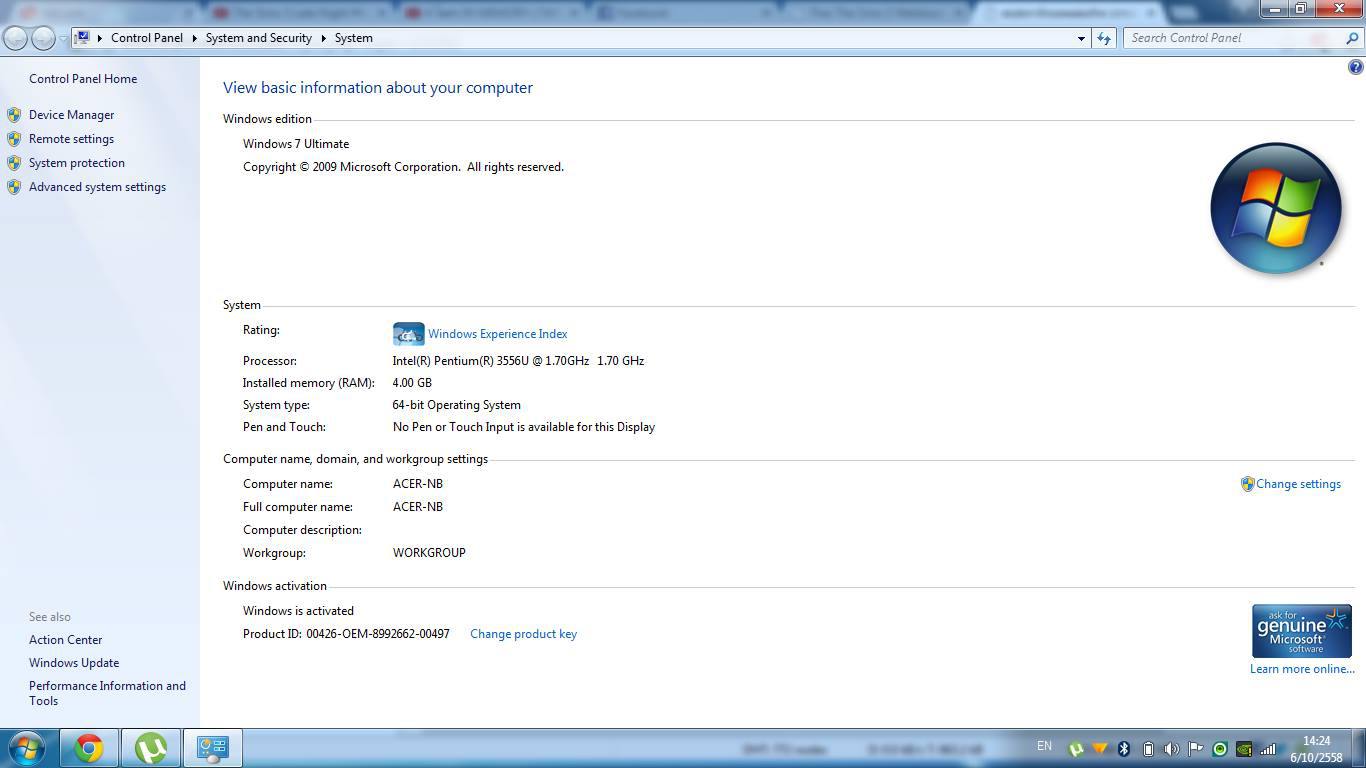The height and width of the screenshot is (768, 1366).
Task: Open the Windows Start menu orb
Action: [x=27, y=748]
